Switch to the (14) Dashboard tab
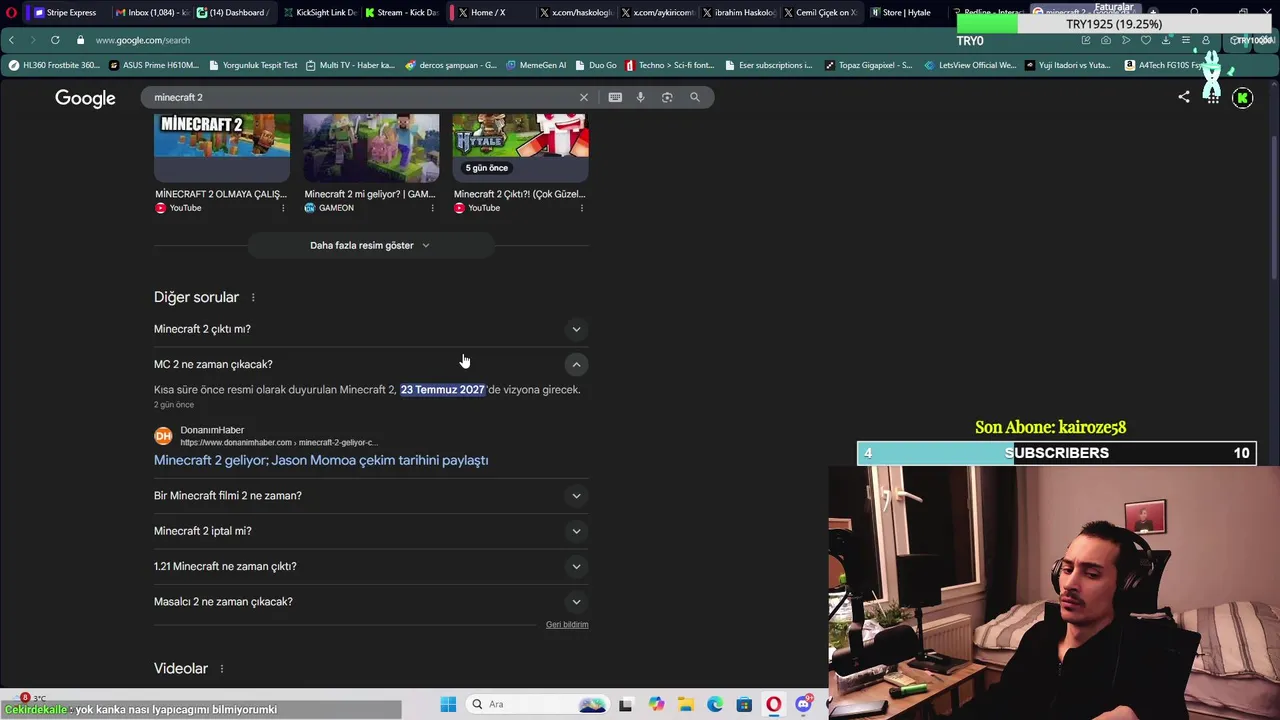The width and height of the screenshot is (1280, 720). [232, 12]
